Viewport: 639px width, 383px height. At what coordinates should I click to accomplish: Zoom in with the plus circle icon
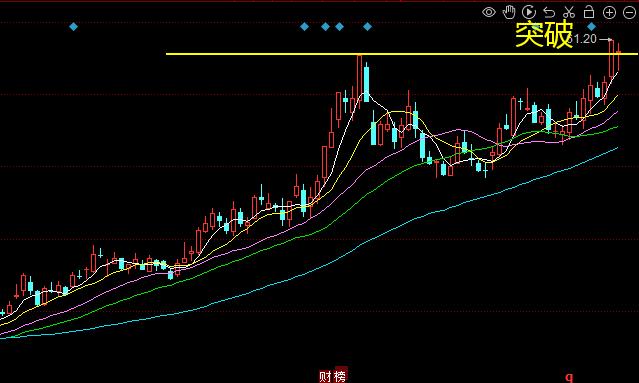[609, 13]
